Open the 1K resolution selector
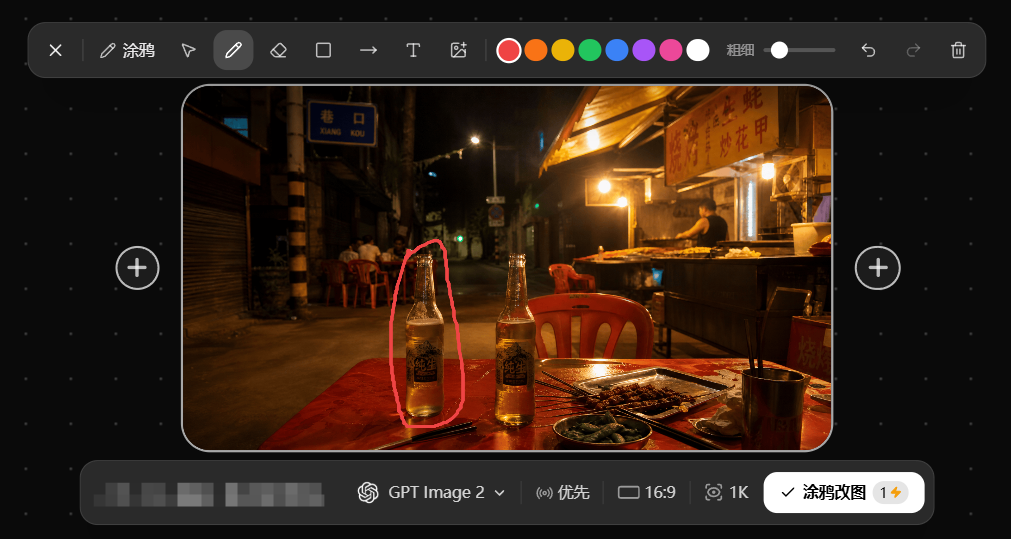Image resolution: width=1011 pixels, height=539 pixels. point(726,493)
